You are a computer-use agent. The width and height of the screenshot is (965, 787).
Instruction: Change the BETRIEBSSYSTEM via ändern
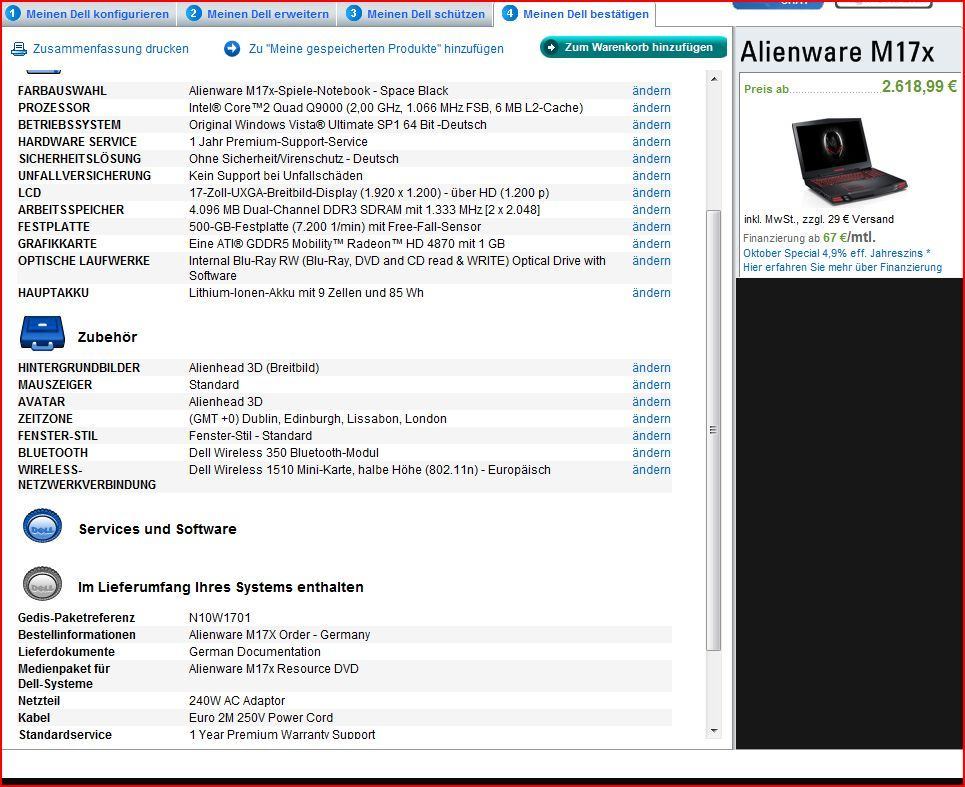[x=651, y=125]
